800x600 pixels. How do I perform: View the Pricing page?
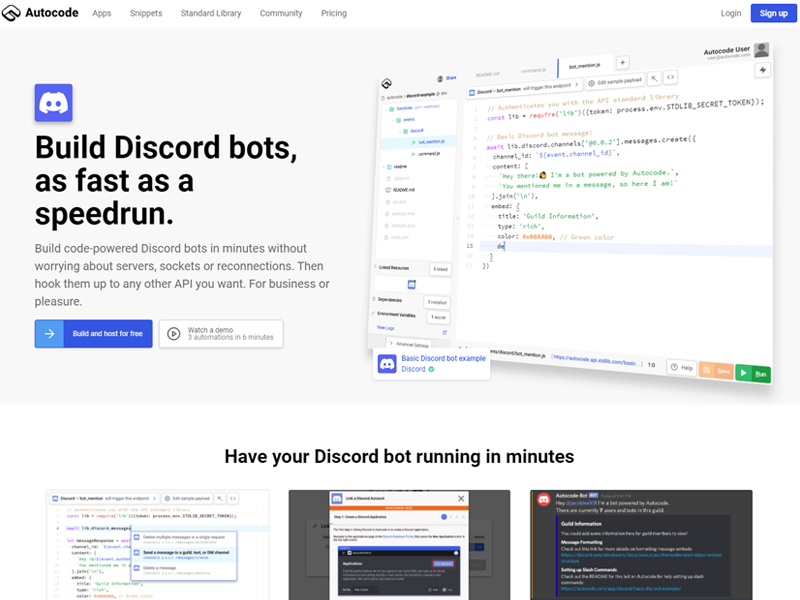pos(334,13)
